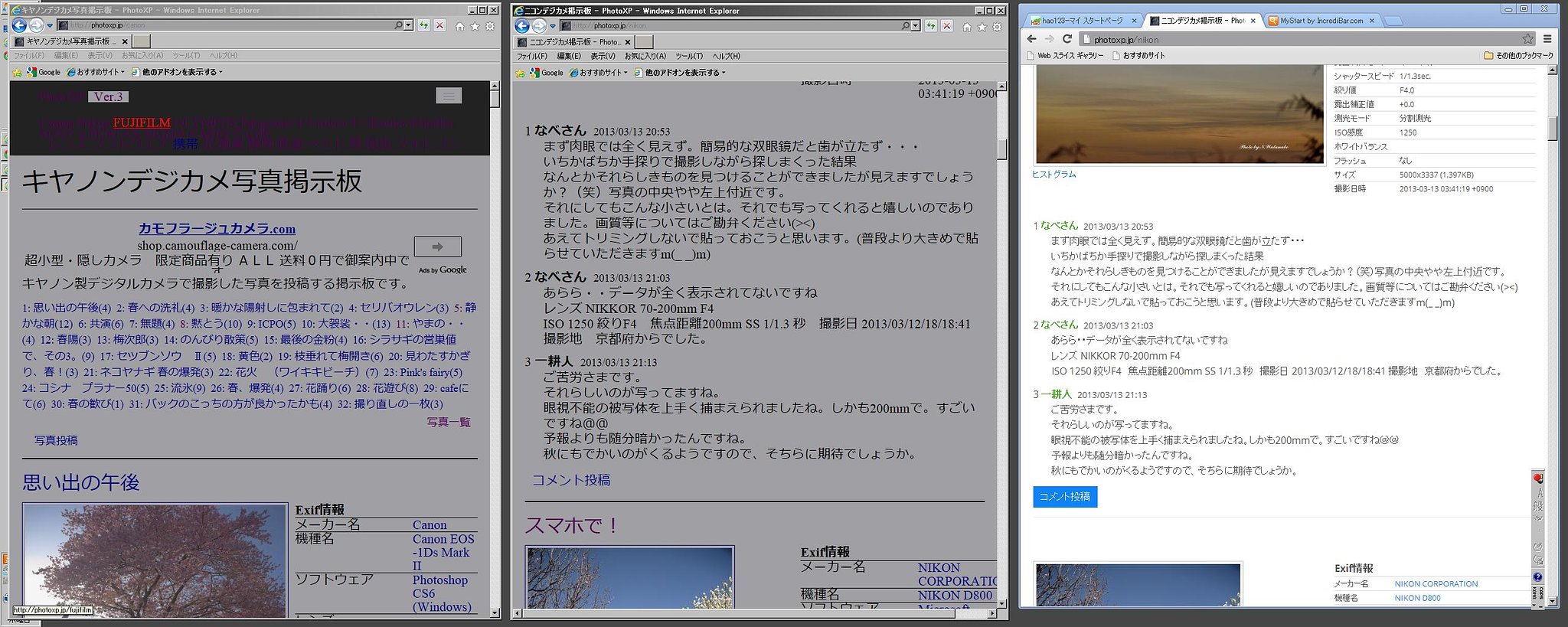The height and width of the screenshot is (627, 1568).
Task: Click Forward arrow in Canon IE window
Action: click(x=36, y=25)
